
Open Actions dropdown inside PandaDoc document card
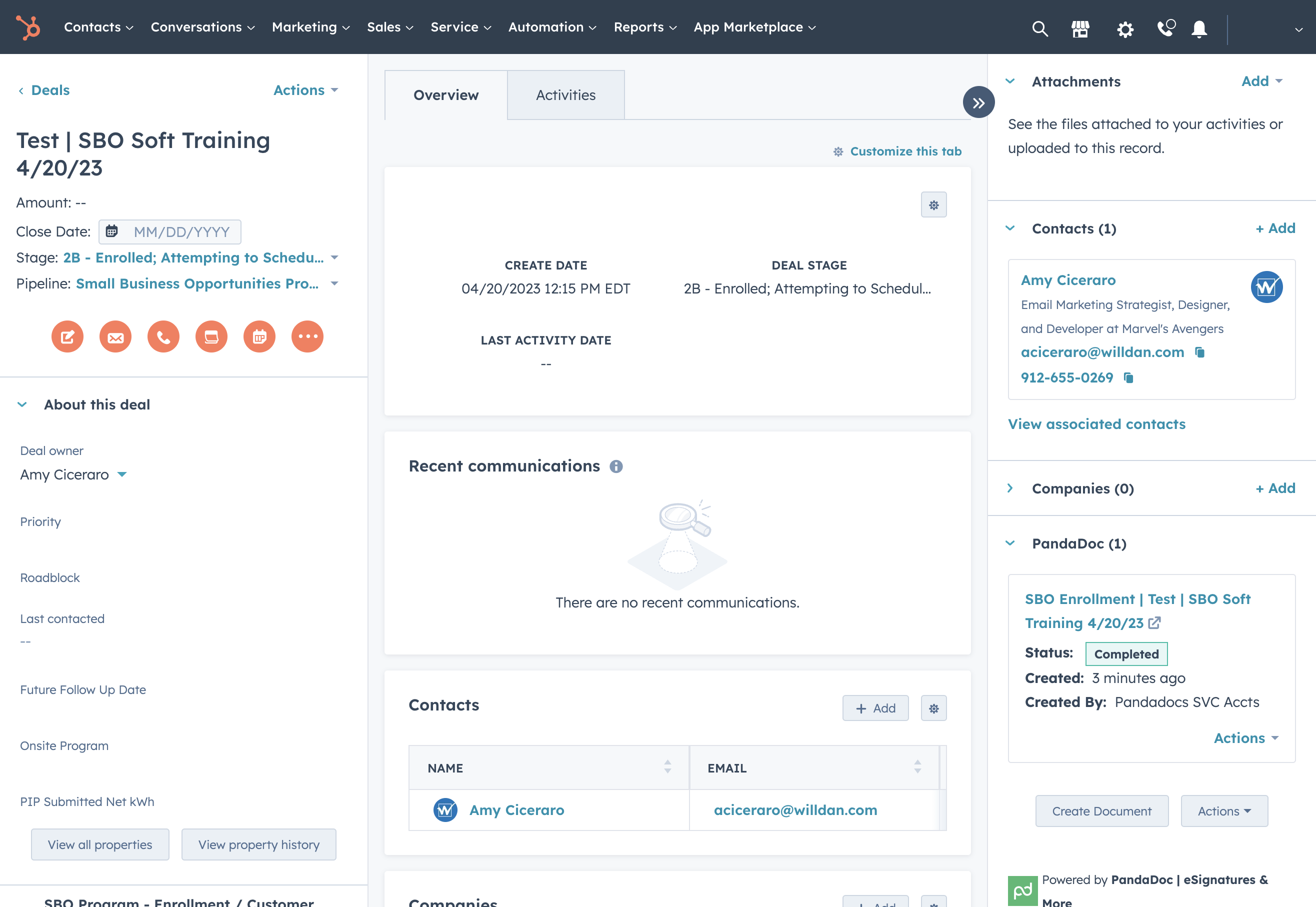pos(1246,738)
